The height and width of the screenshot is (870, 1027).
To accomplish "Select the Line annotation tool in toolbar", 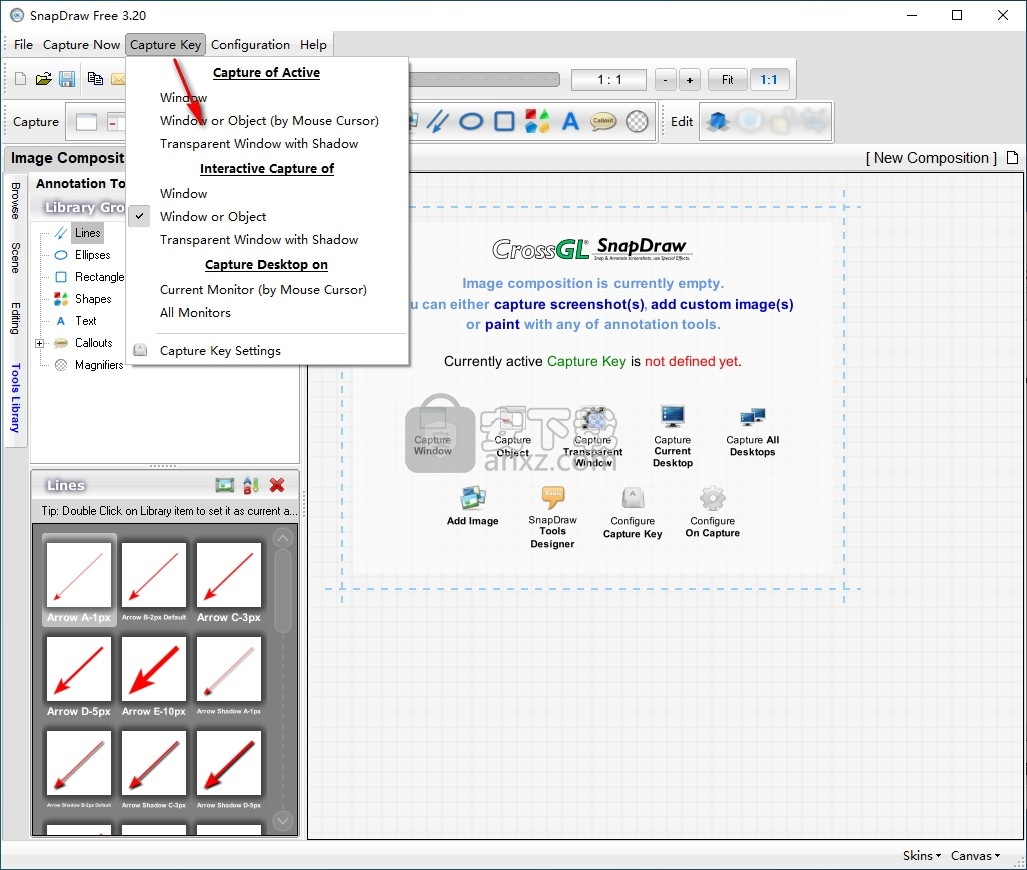I will (438, 121).
